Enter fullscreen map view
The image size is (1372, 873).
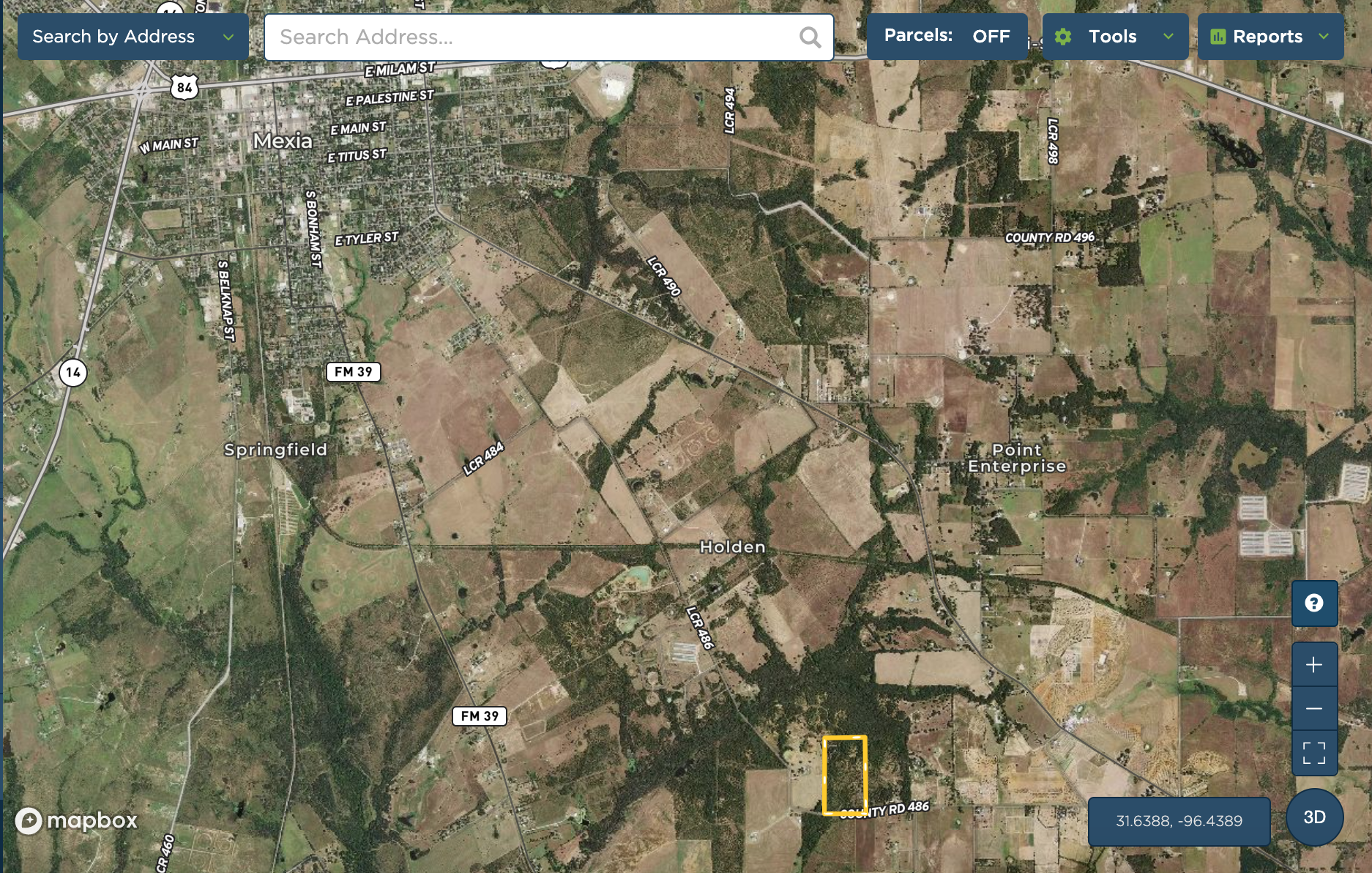[x=1314, y=753]
